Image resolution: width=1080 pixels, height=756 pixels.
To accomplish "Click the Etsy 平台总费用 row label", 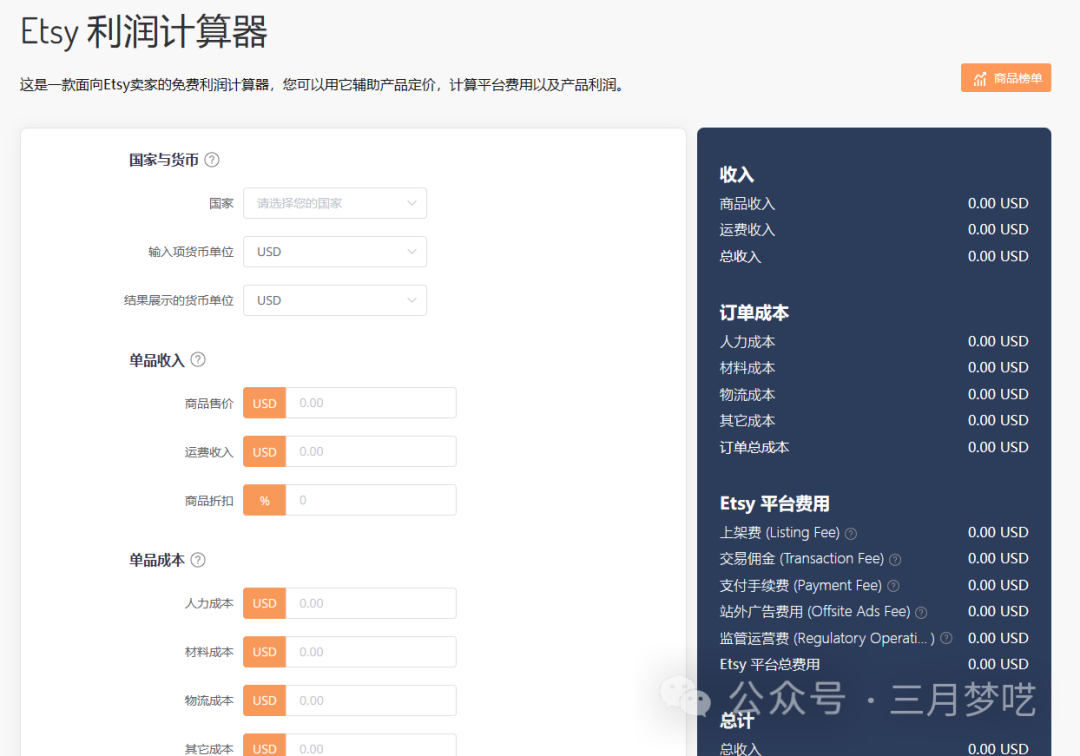I will (x=770, y=664).
